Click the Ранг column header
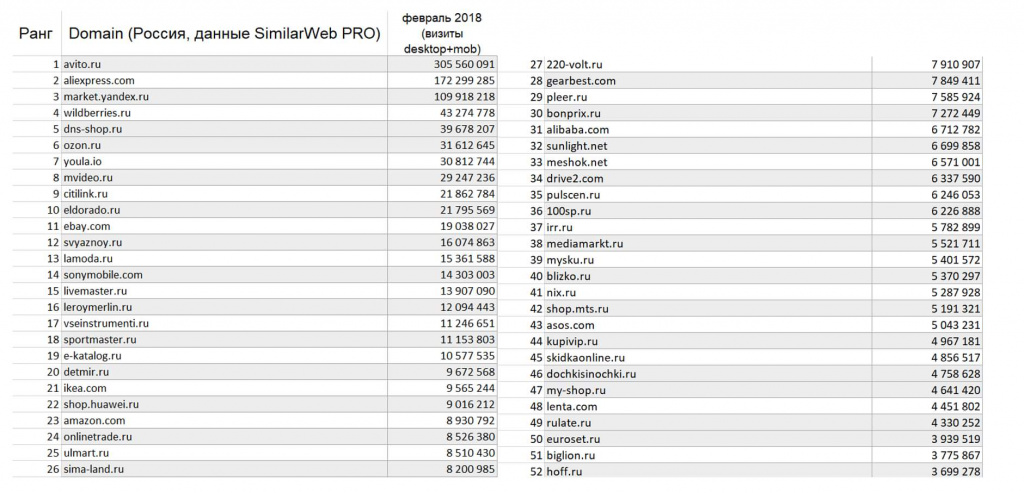This screenshot has width=1024, height=493. click(x=36, y=34)
